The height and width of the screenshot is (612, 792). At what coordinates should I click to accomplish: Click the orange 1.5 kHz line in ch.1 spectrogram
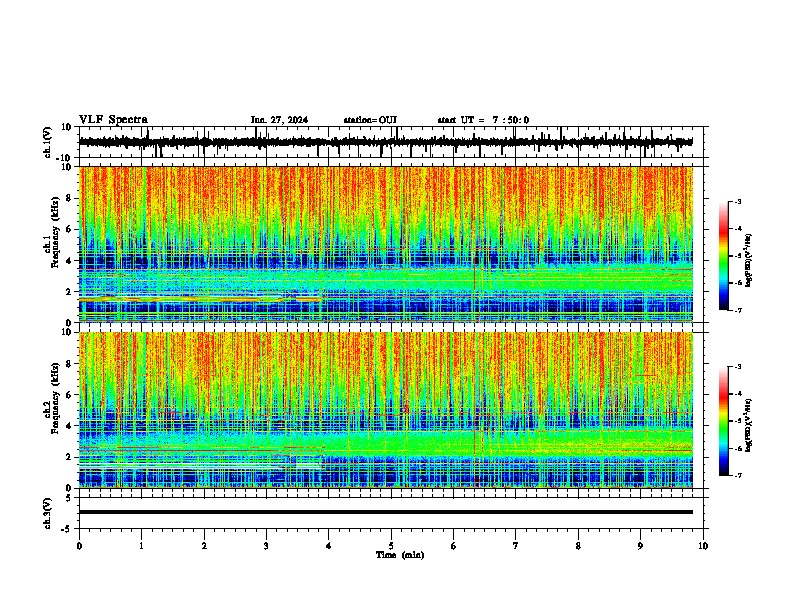click(x=200, y=299)
